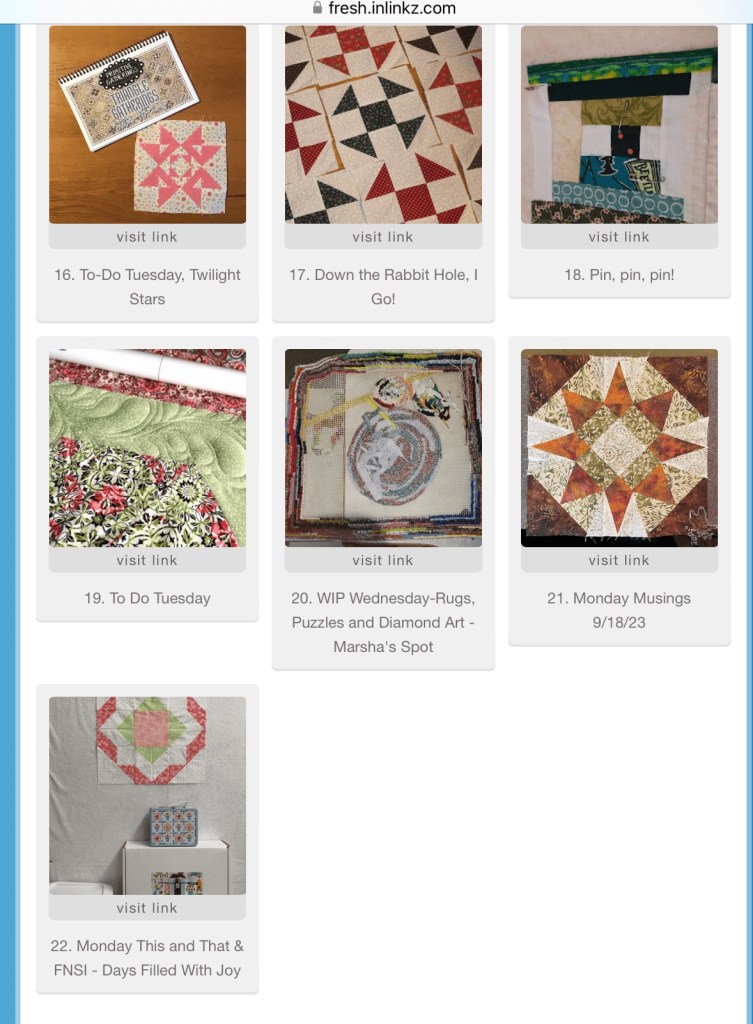Click visit link for WIP Wednesday entry
Image resolution: width=753 pixels, height=1024 pixels.
pos(383,560)
